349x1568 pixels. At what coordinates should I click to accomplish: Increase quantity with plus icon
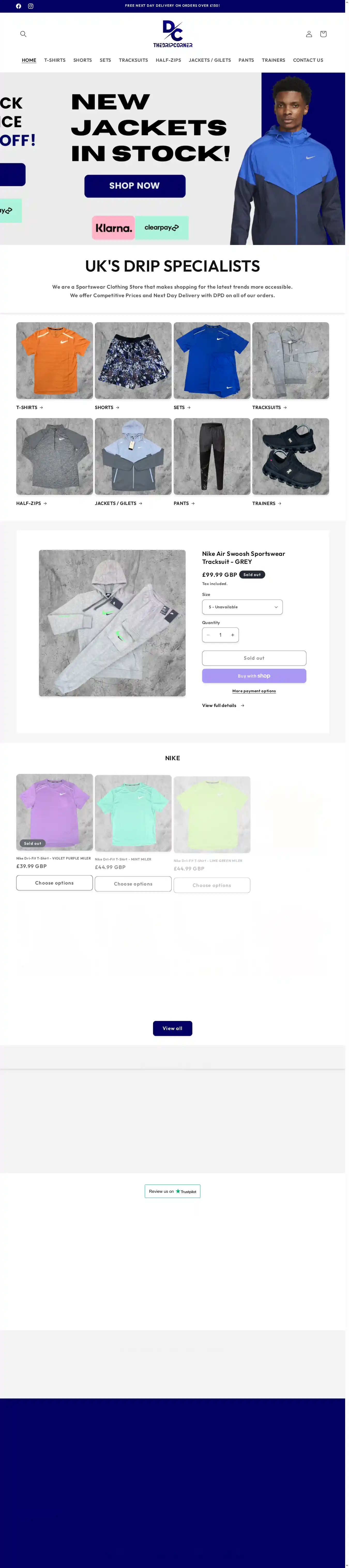tap(233, 635)
